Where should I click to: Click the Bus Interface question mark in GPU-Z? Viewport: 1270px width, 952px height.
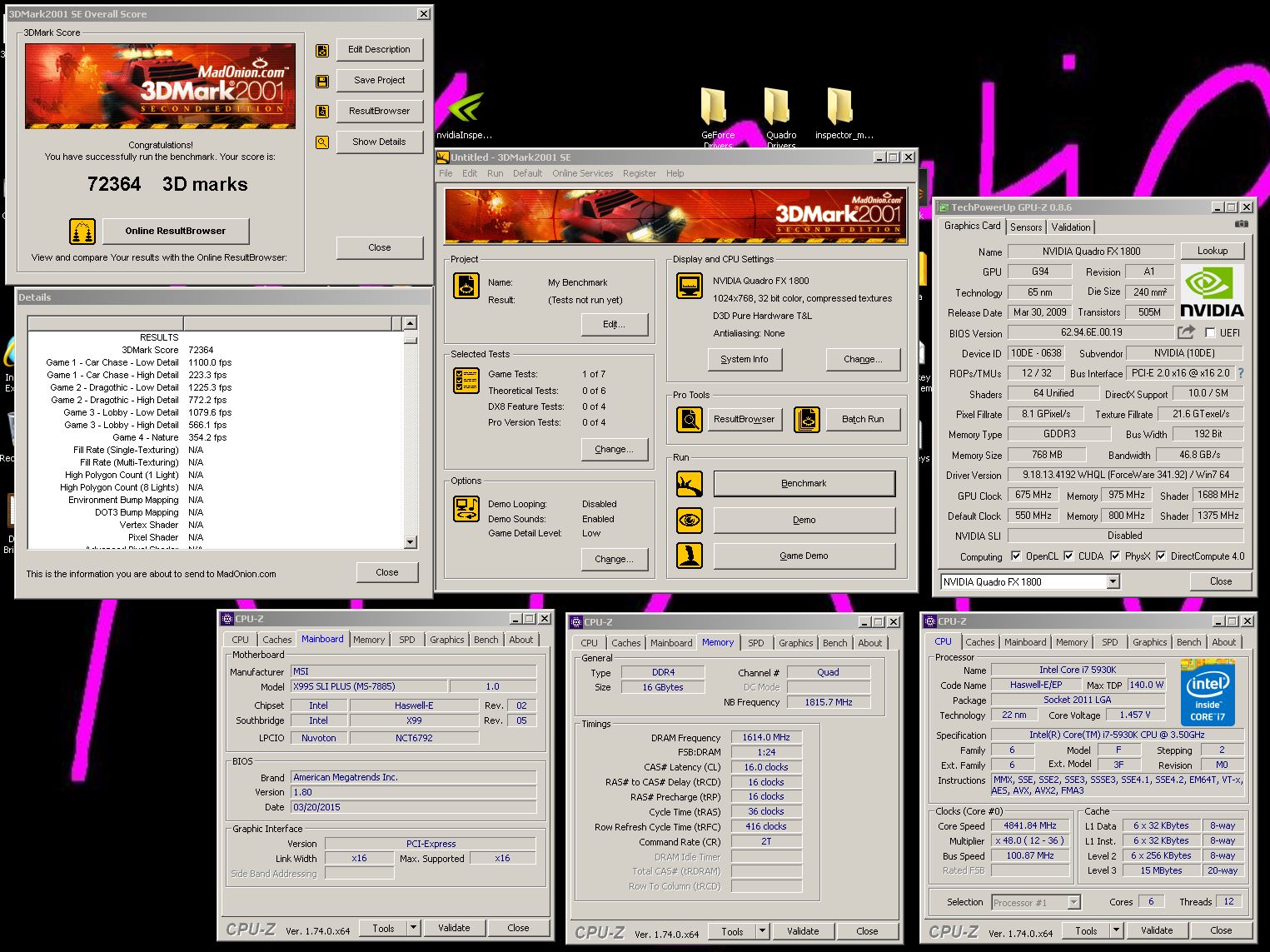[x=1241, y=373]
